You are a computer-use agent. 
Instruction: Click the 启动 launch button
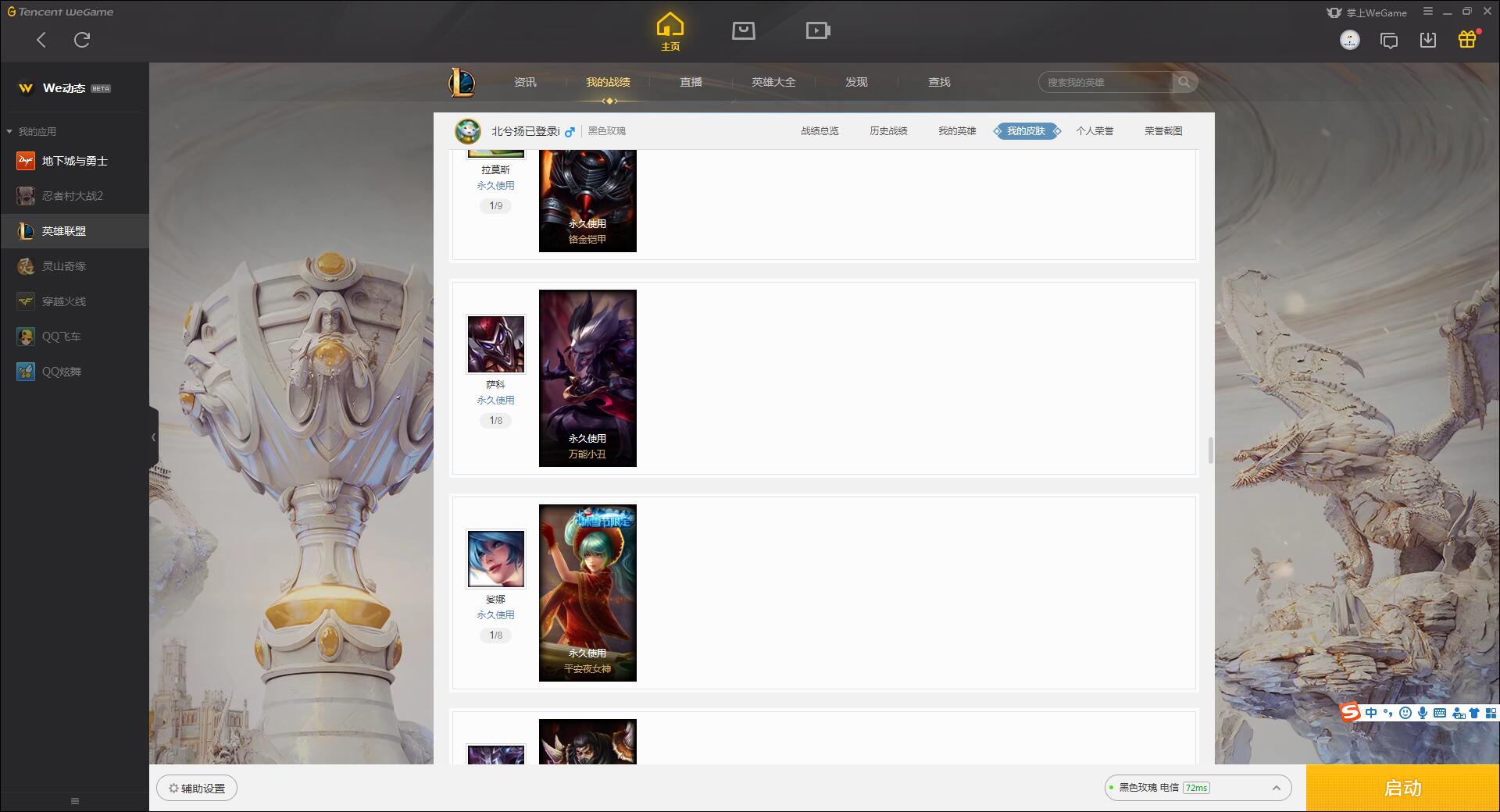1403,789
